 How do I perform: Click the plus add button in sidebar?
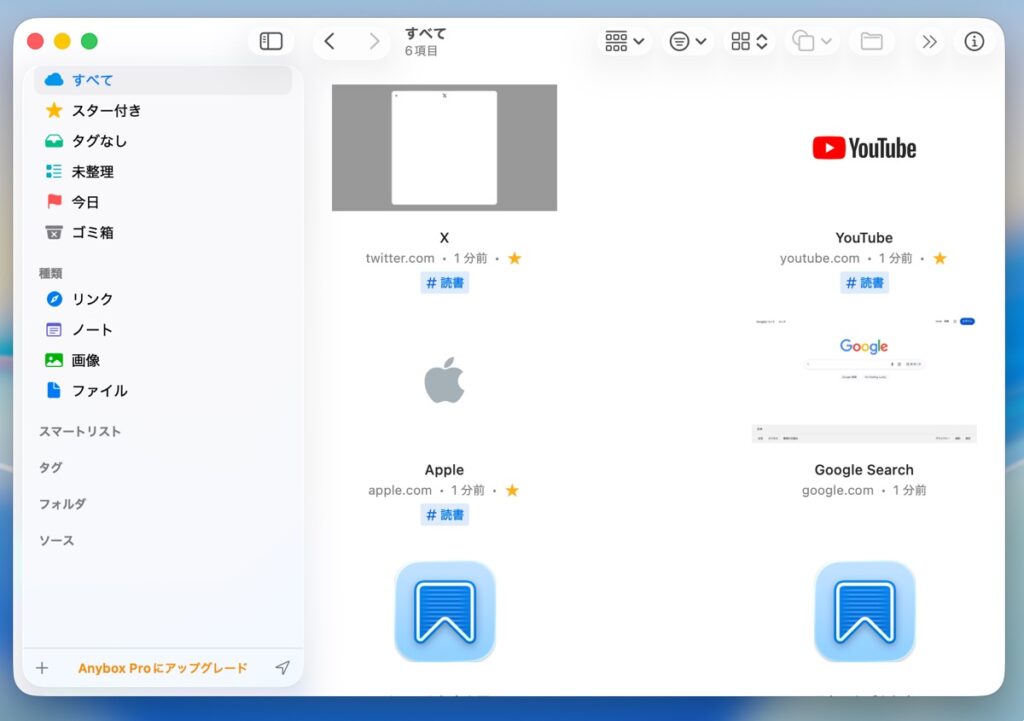pyautogui.click(x=42, y=668)
